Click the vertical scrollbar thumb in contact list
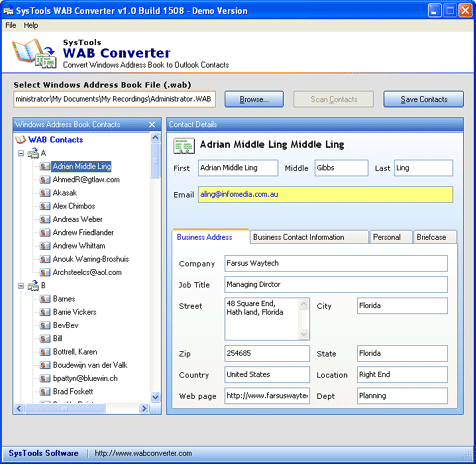 click(155, 161)
